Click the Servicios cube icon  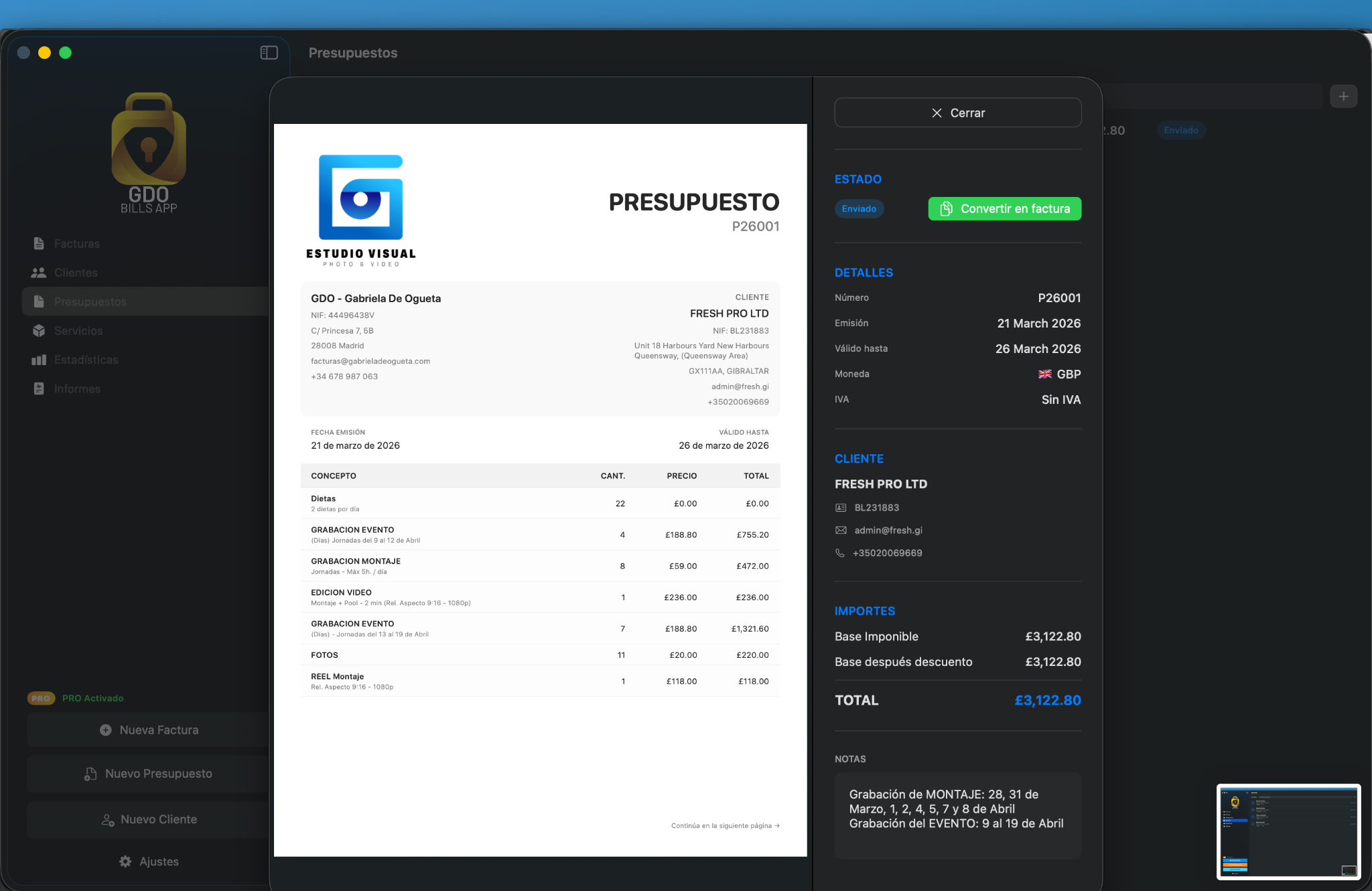tap(39, 331)
